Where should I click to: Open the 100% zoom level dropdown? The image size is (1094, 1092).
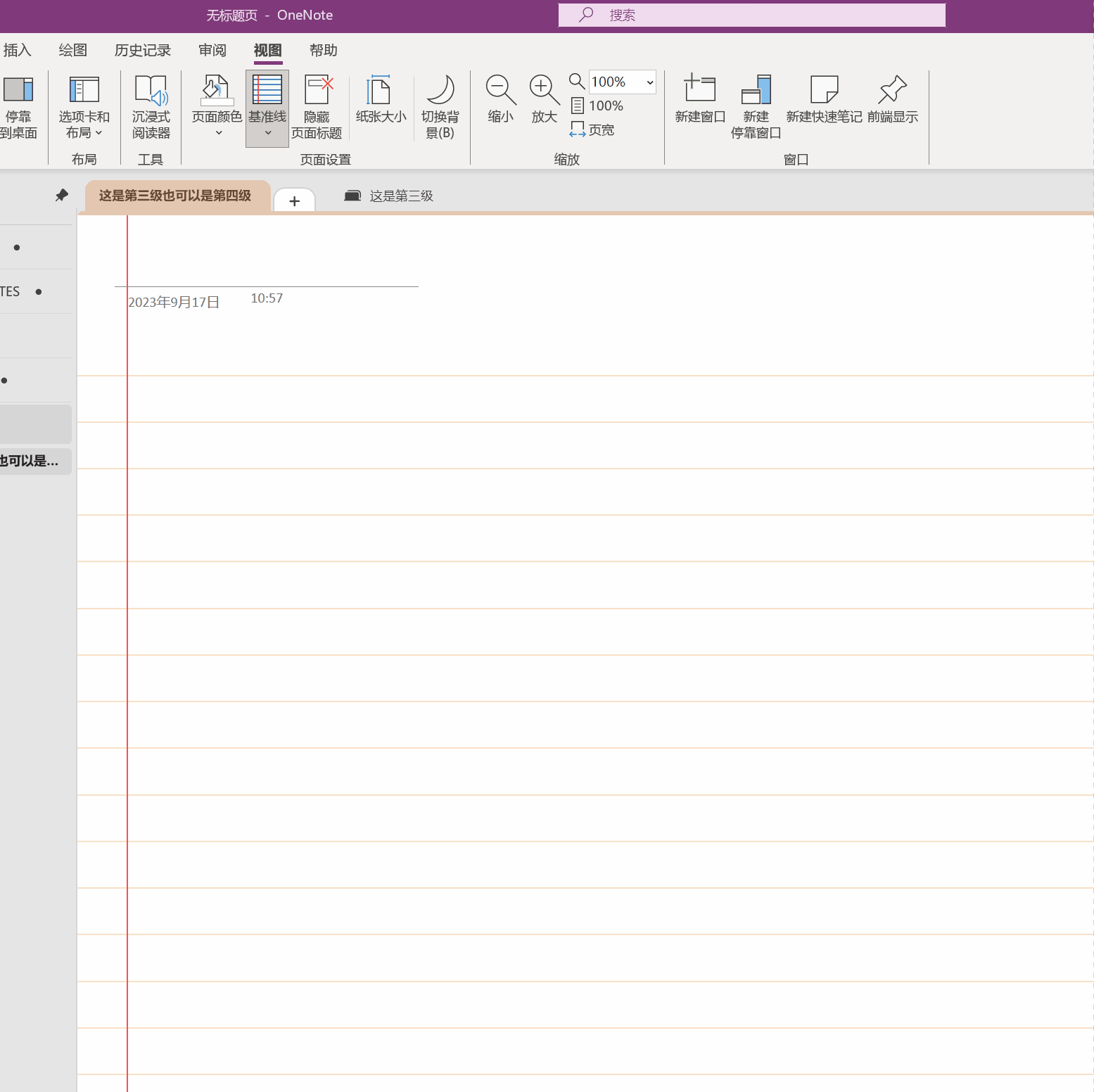650,82
